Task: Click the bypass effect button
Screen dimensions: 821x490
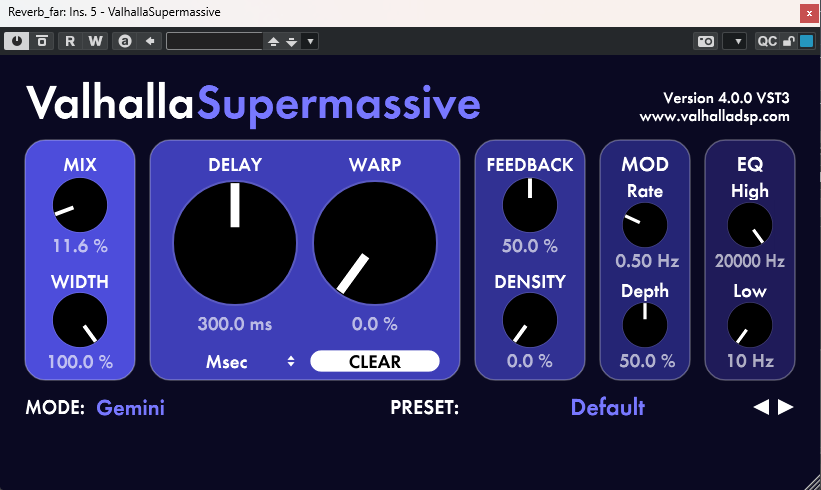Action: pos(42,41)
